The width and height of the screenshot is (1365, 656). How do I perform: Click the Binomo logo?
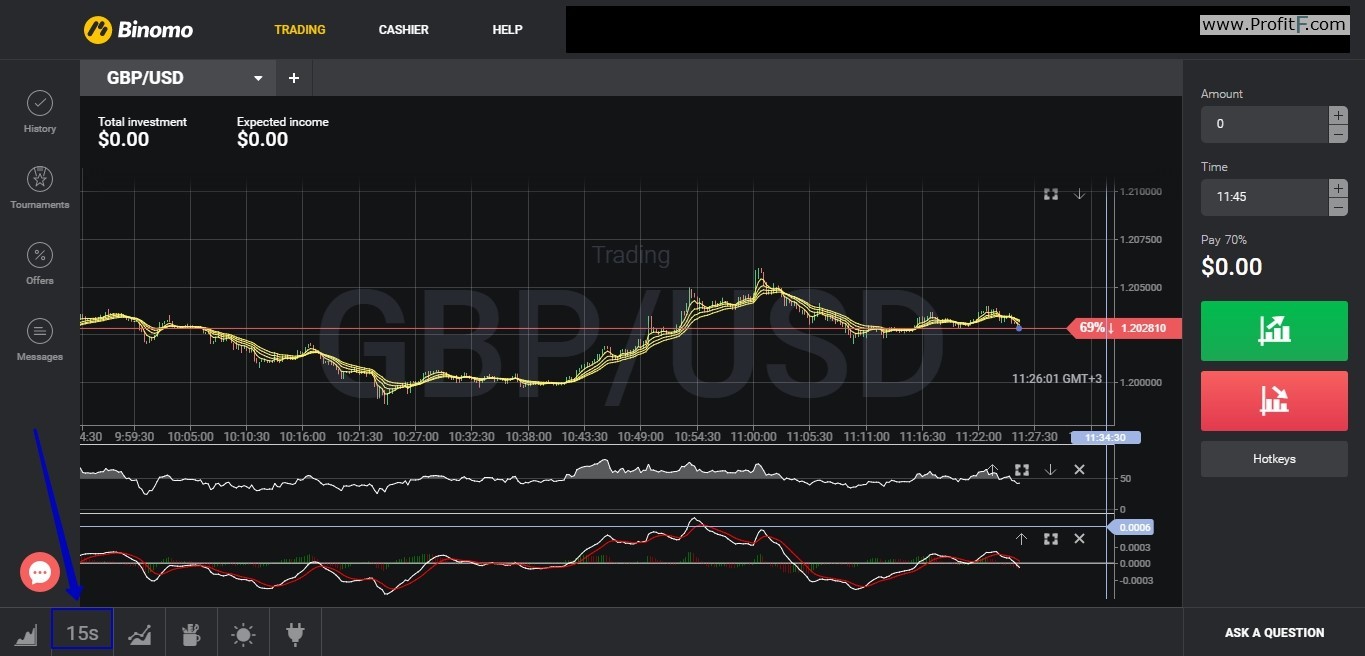click(138, 29)
